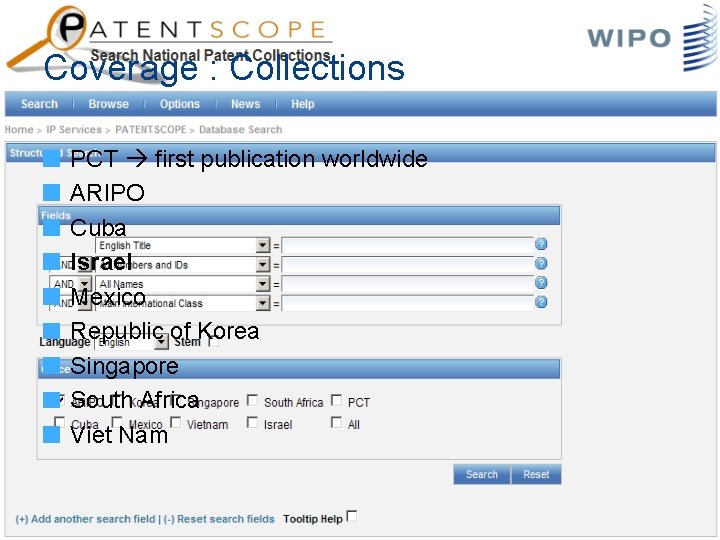
Task: Open the AND operator dropdown beside All Names
Action: click(84, 284)
